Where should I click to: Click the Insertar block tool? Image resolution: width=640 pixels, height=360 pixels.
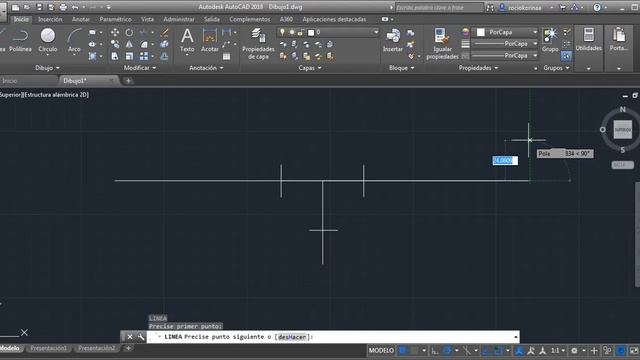393,40
